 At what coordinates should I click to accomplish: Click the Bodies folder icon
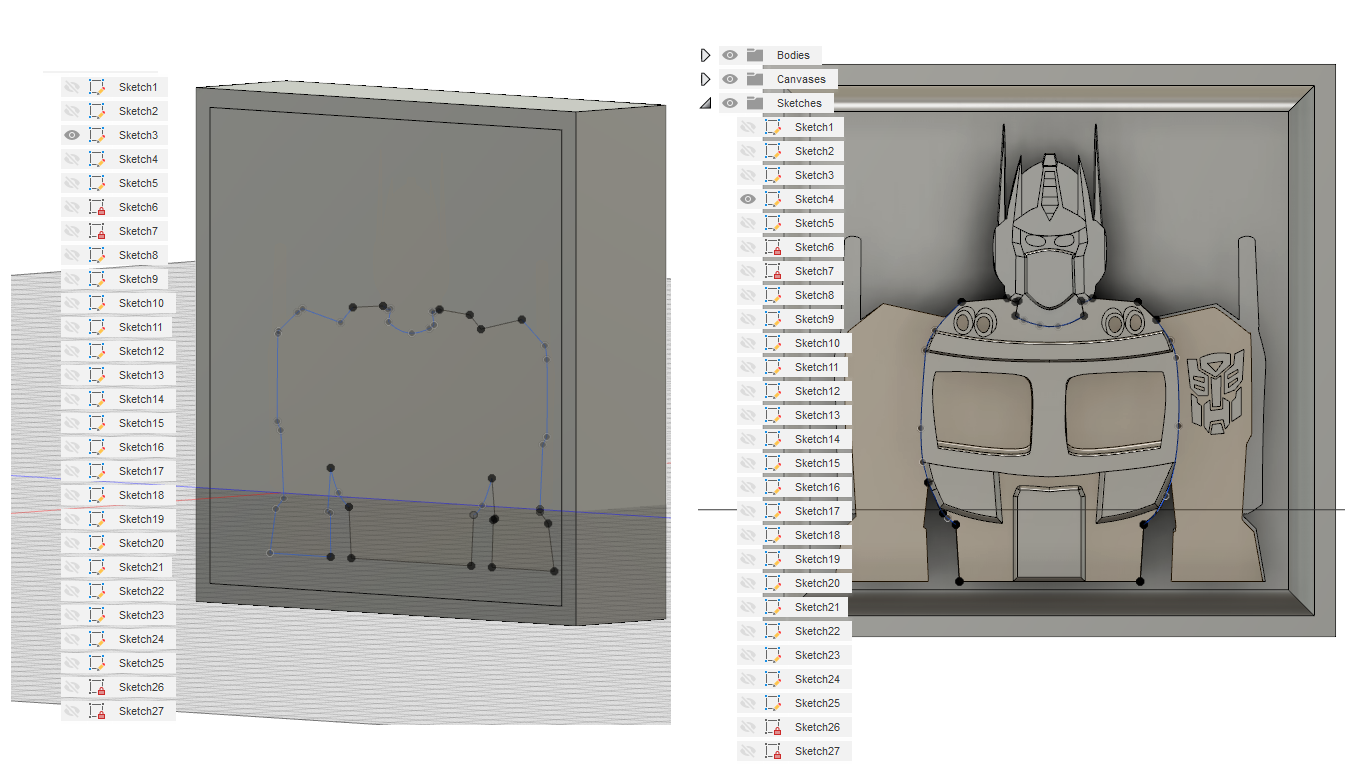755,55
